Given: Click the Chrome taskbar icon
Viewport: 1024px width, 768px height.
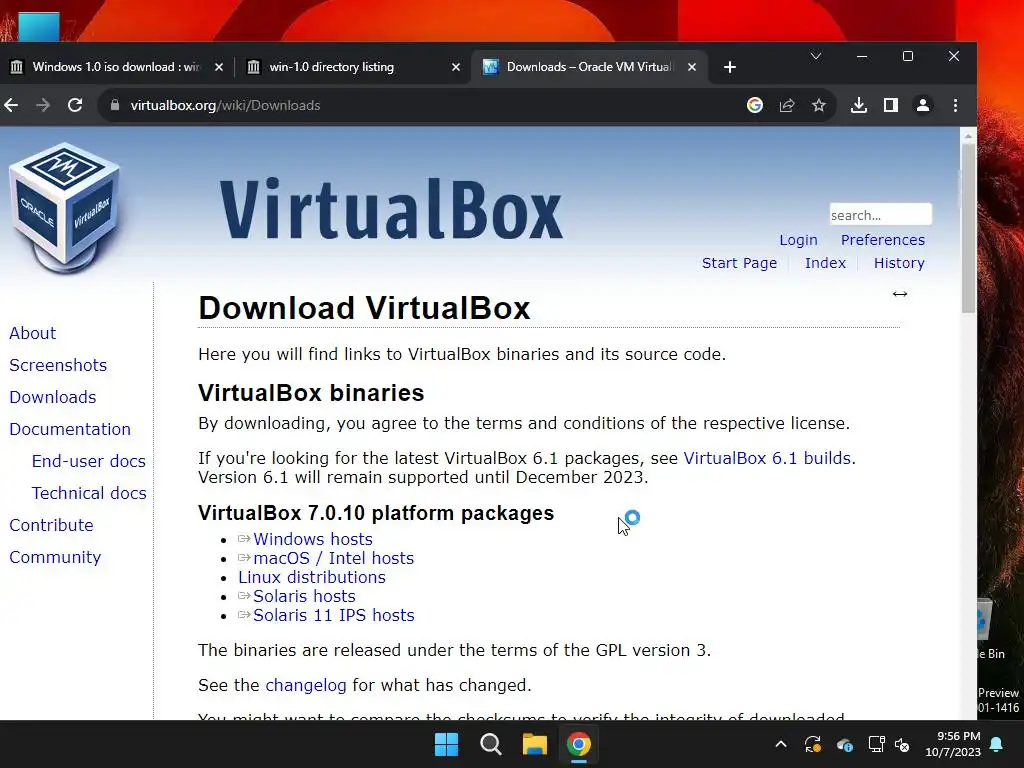Looking at the screenshot, I should pyautogui.click(x=579, y=744).
